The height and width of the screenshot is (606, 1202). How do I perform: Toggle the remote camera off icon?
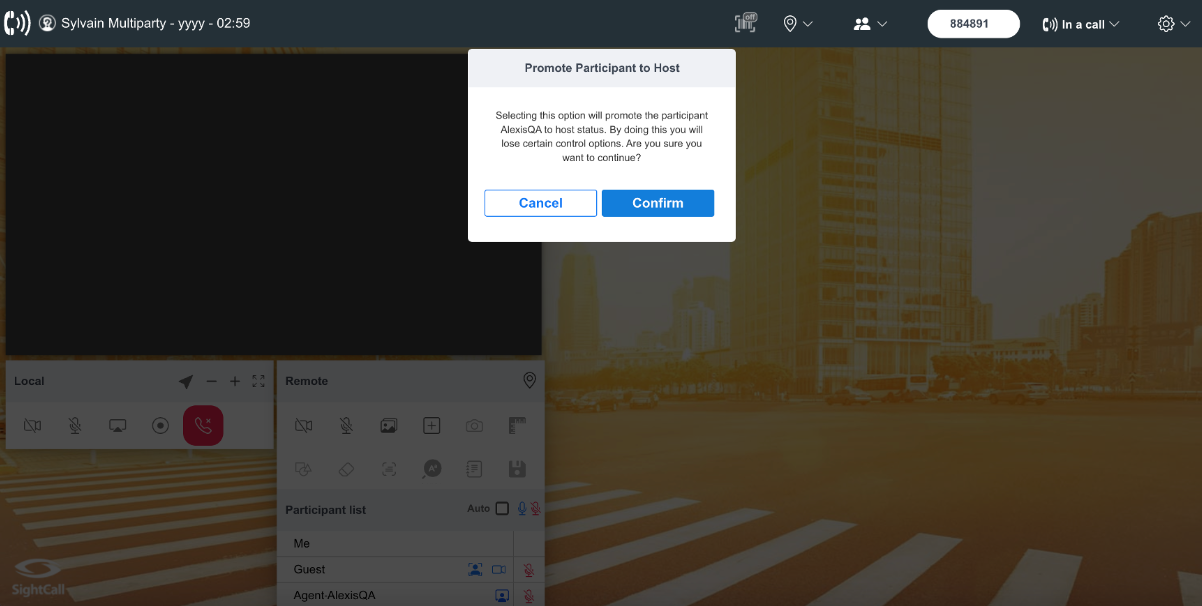coord(304,426)
